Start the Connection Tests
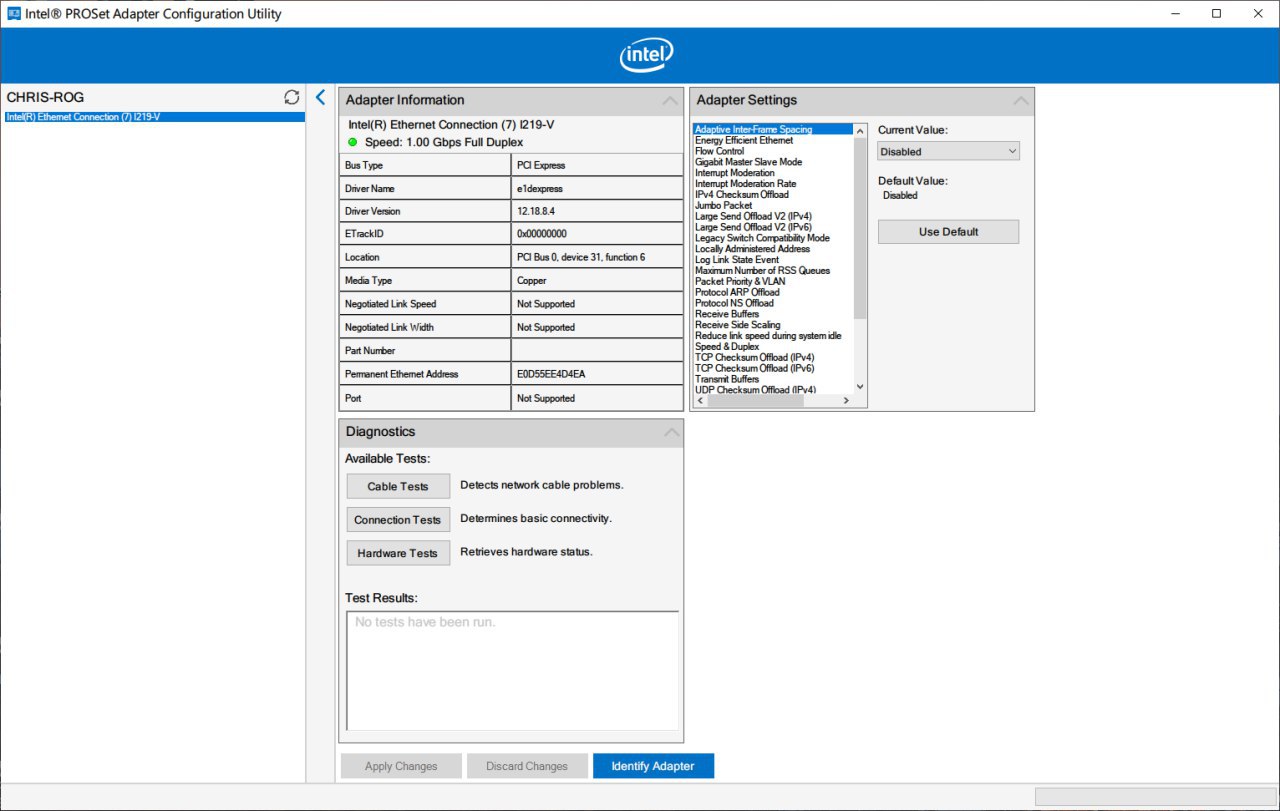Viewport: 1280px width, 811px height. 398,520
